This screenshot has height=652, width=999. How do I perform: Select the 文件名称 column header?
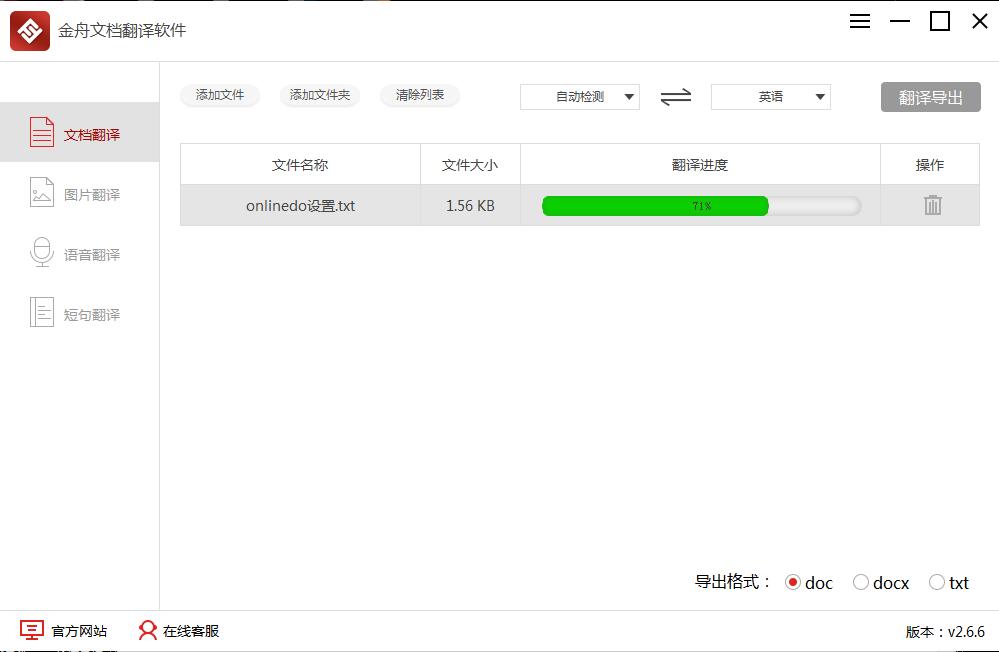(300, 164)
